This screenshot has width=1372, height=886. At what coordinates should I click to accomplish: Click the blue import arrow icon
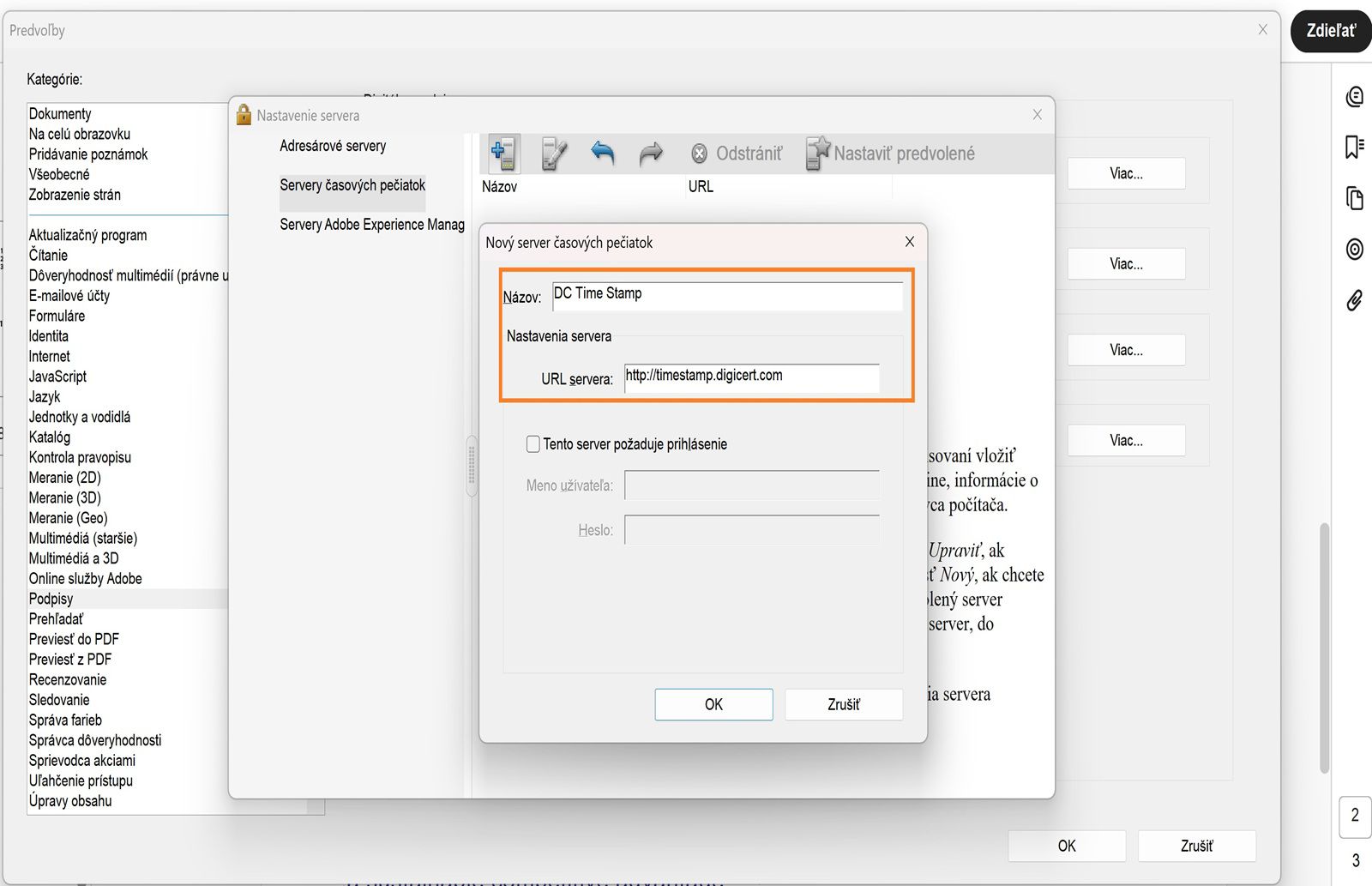pyautogui.click(x=603, y=154)
